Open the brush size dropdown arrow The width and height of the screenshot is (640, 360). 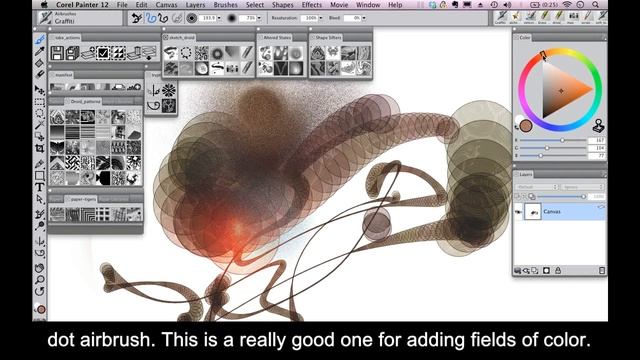219,18
